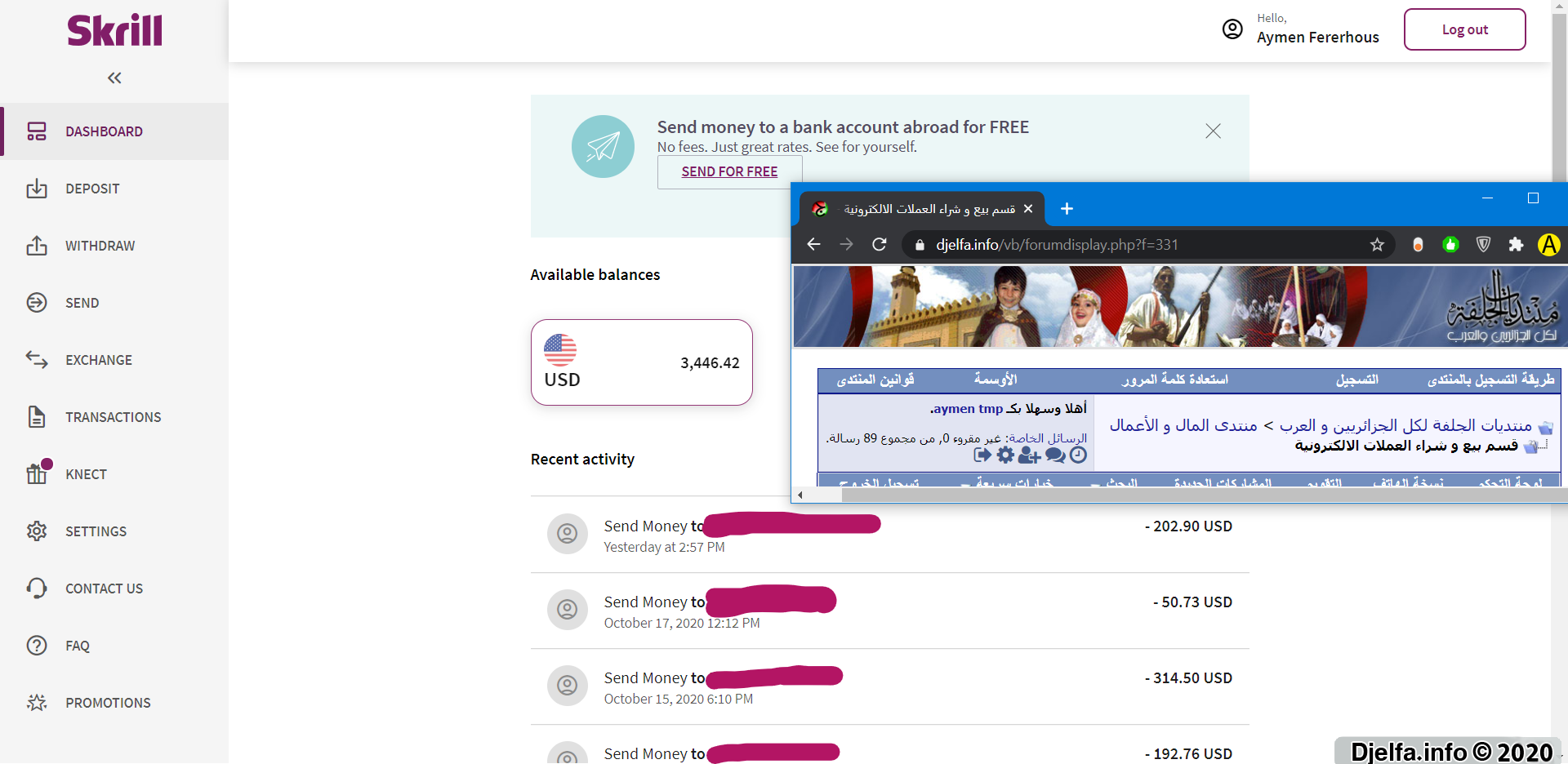The image size is (1568, 764).
Task: Open PROMOTIONS menu label
Action: tap(109, 703)
